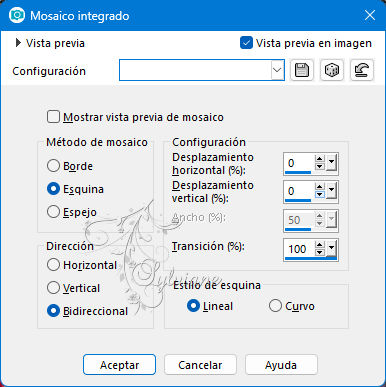
Task: Enable Mostrar vista previa de mosaico
Action: coord(53,117)
